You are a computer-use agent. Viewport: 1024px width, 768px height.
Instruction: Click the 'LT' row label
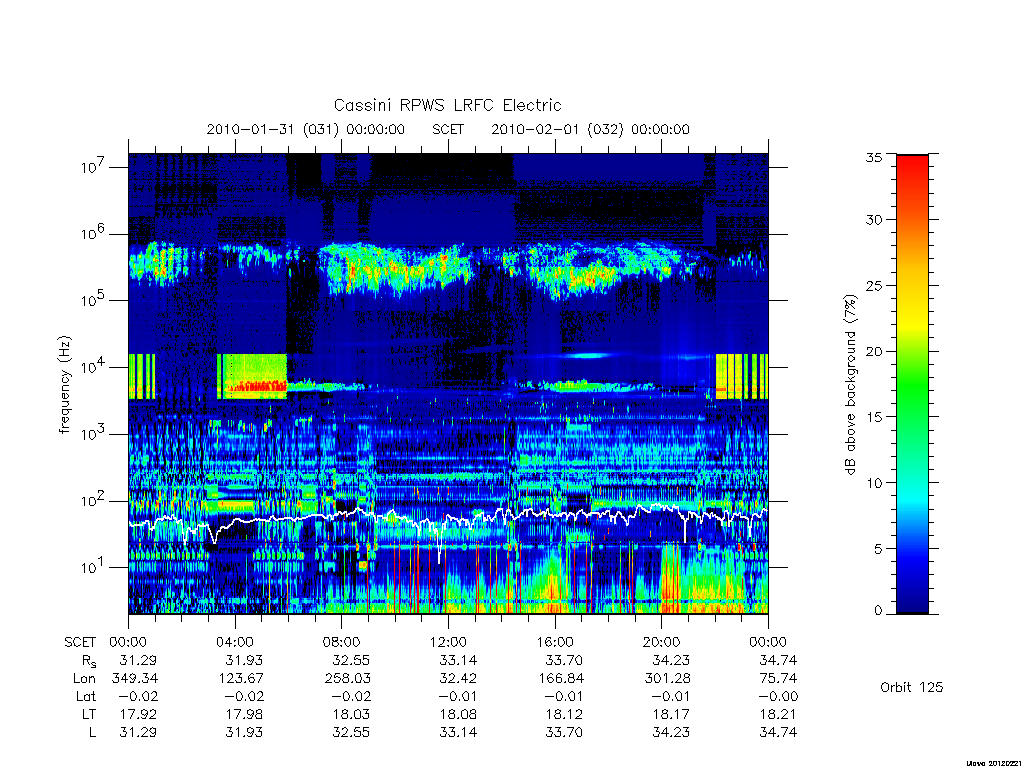pyautogui.click(x=89, y=714)
